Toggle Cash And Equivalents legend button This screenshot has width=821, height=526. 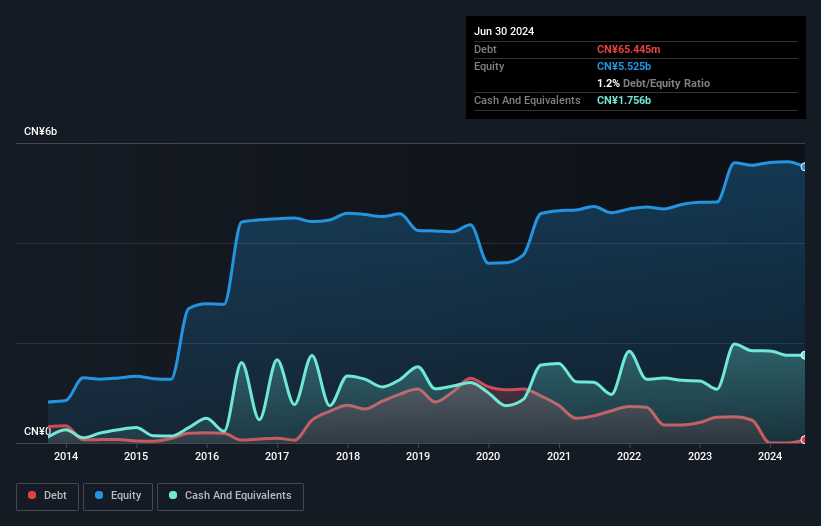click(x=230, y=496)
